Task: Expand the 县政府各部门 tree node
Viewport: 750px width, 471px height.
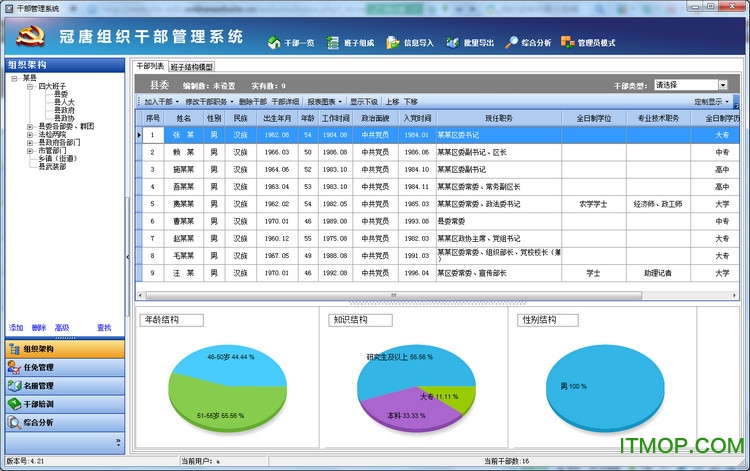Action: [x=30, y=142]
